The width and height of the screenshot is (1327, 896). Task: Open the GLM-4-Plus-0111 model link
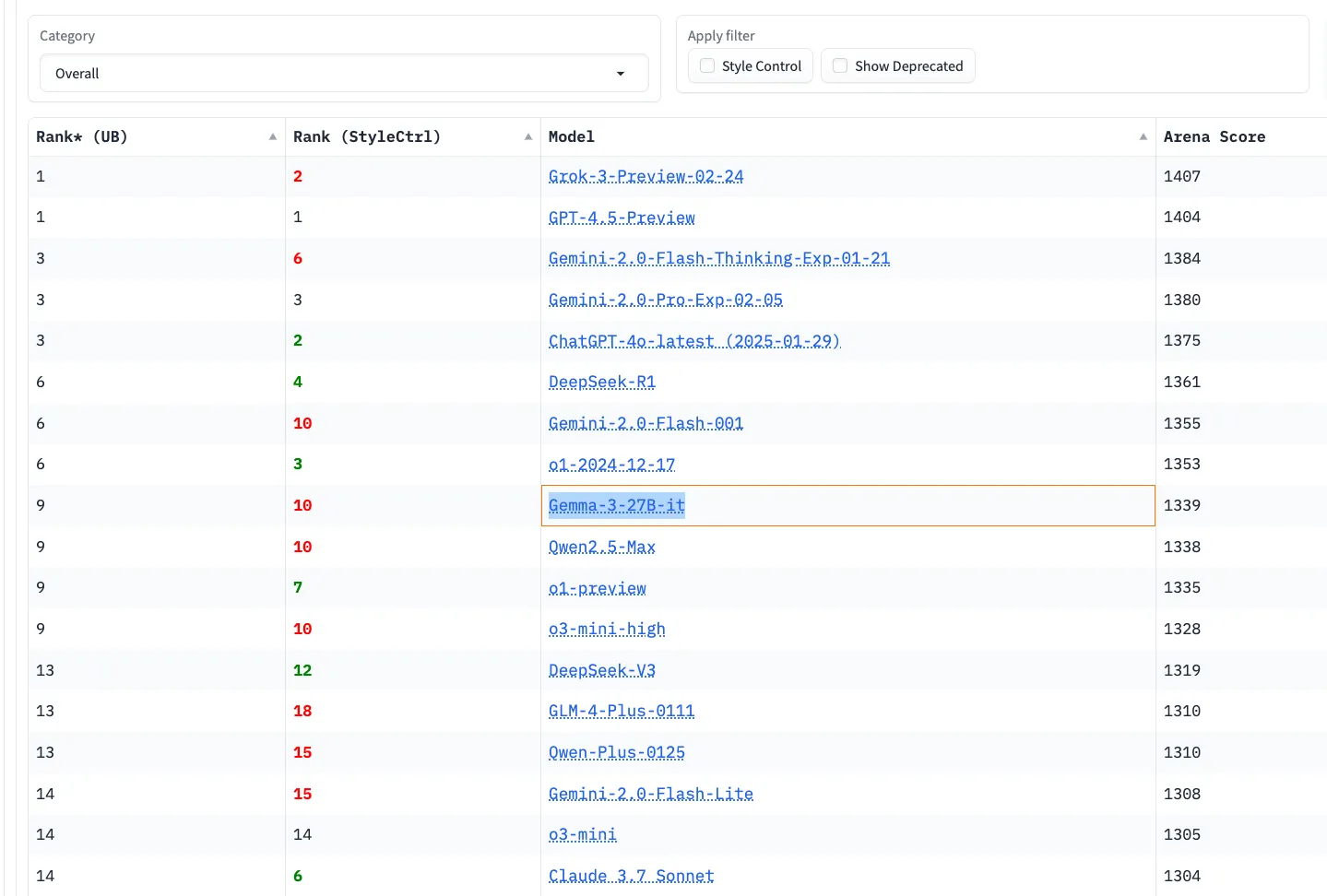pos(622,711)
